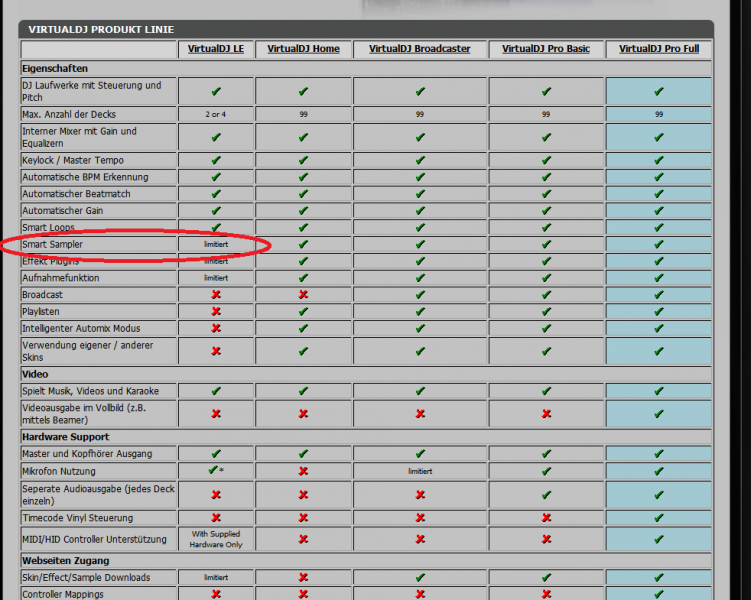Select '2 or 4' in Max. Anzahl der Decks
This screenshot has height=600, width=751.
[x=216, y=114]
